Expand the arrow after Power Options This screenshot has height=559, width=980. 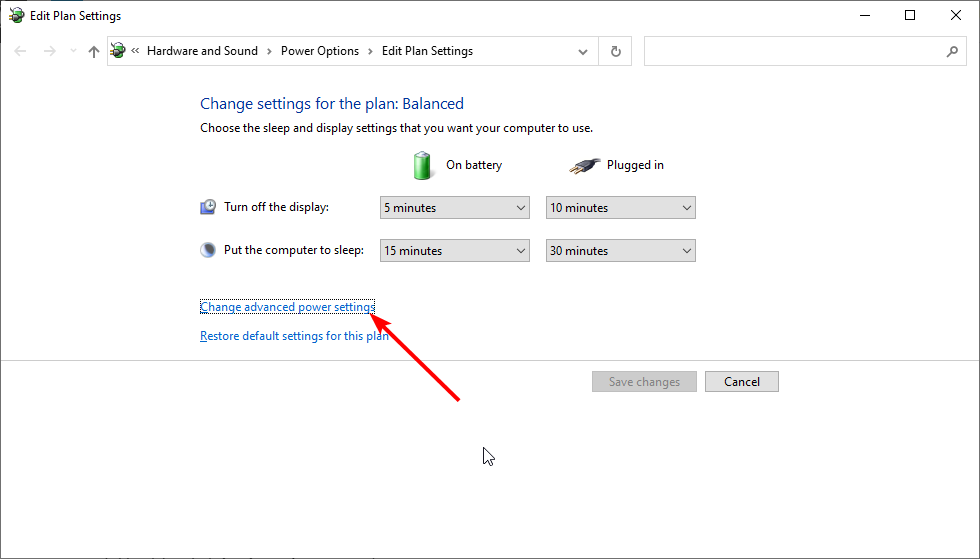point(370,51)
